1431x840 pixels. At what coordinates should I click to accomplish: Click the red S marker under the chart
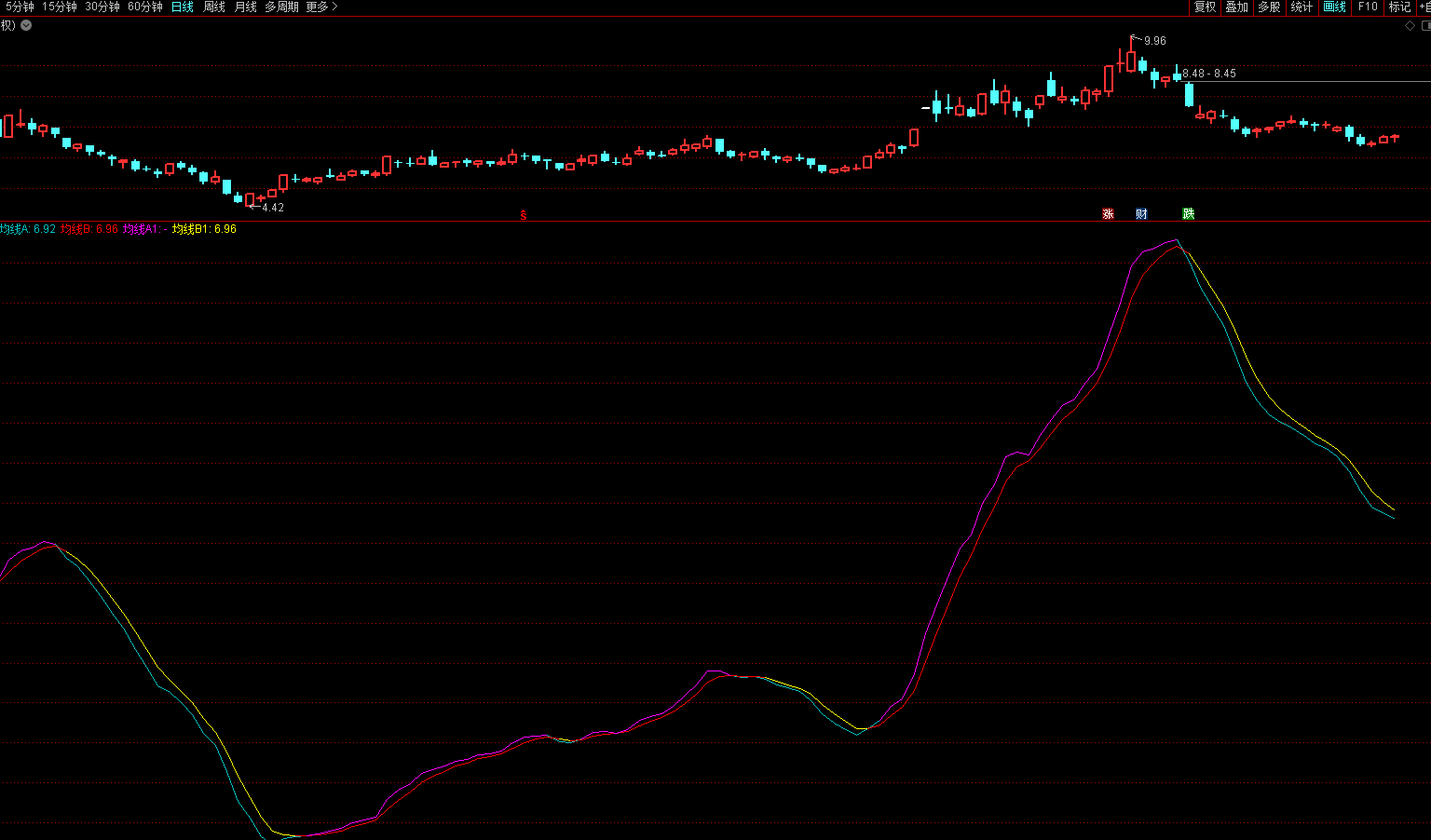pyautogui.click(x=524, y=215)
